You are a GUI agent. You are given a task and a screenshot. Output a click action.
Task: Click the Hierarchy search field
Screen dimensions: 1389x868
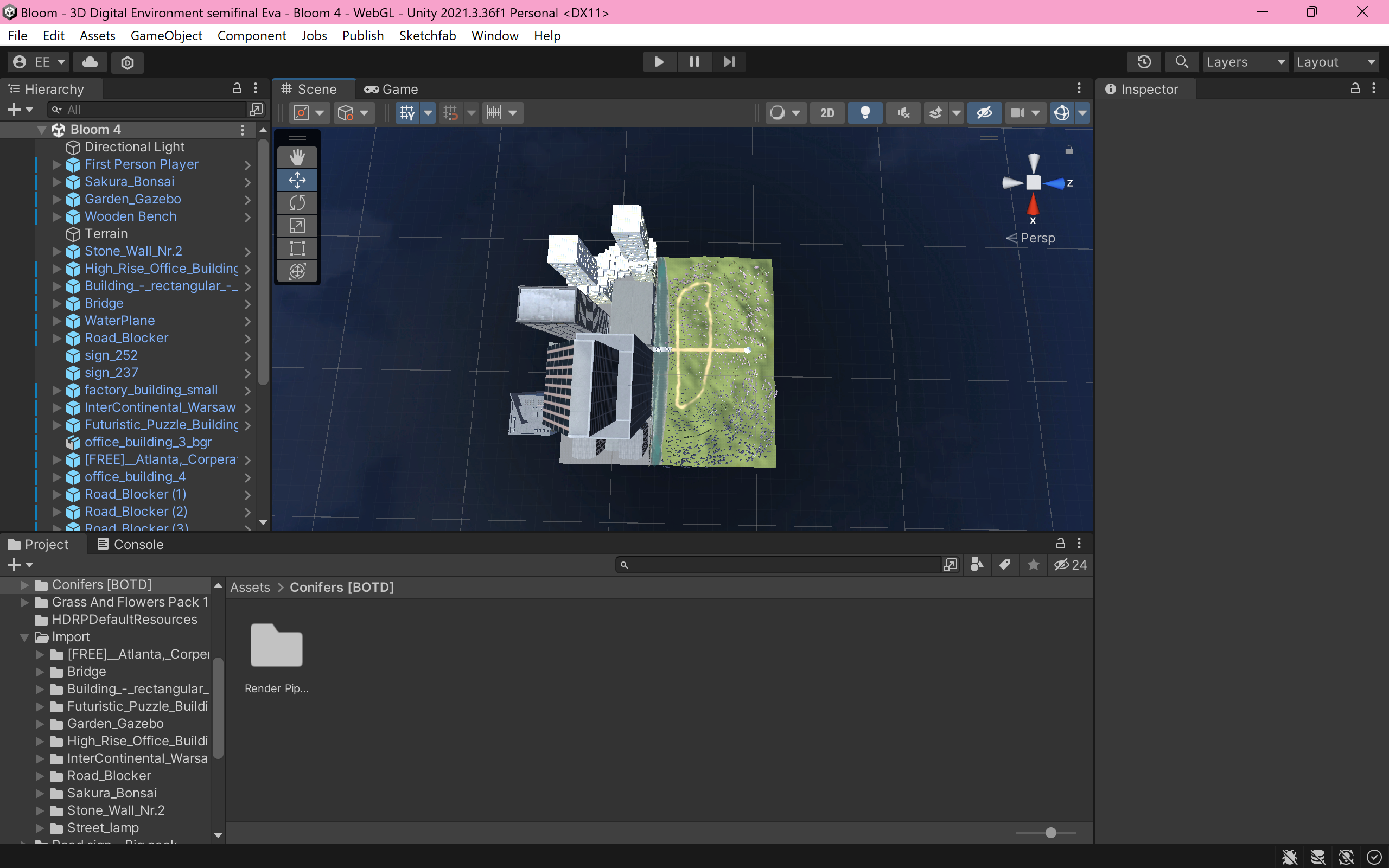(x=147, y=110)
